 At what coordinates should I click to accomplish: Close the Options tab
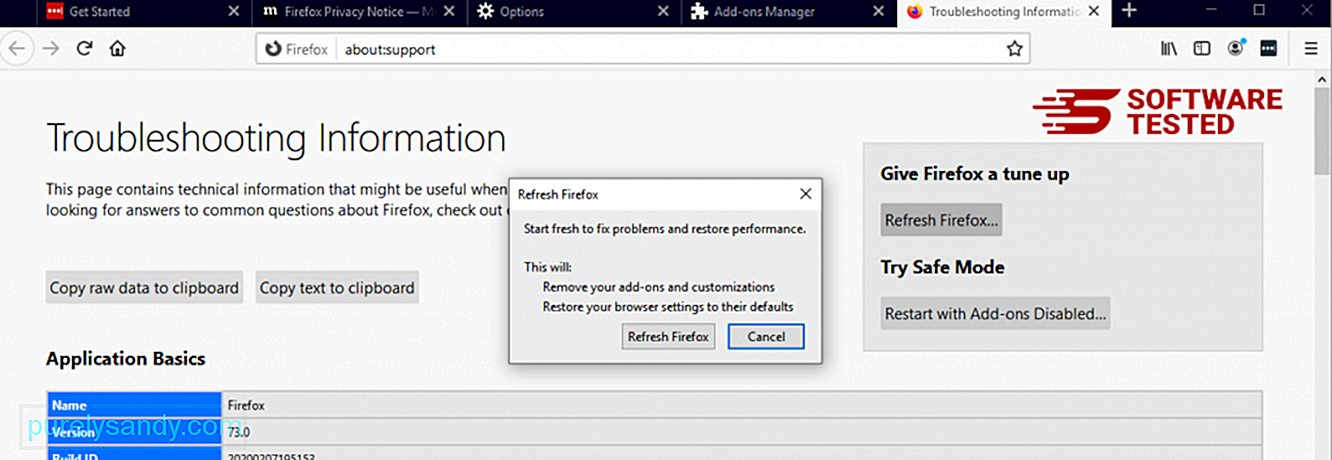[x=663, y=12]
